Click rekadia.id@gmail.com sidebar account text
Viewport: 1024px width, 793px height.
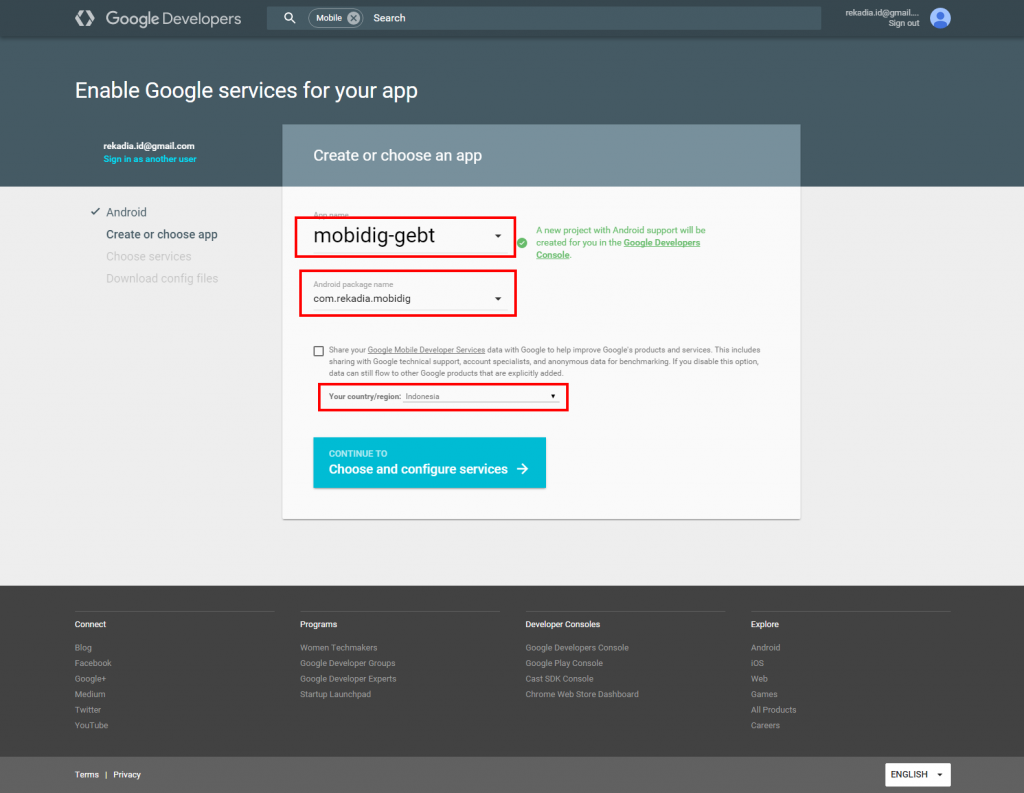point(149,146)
